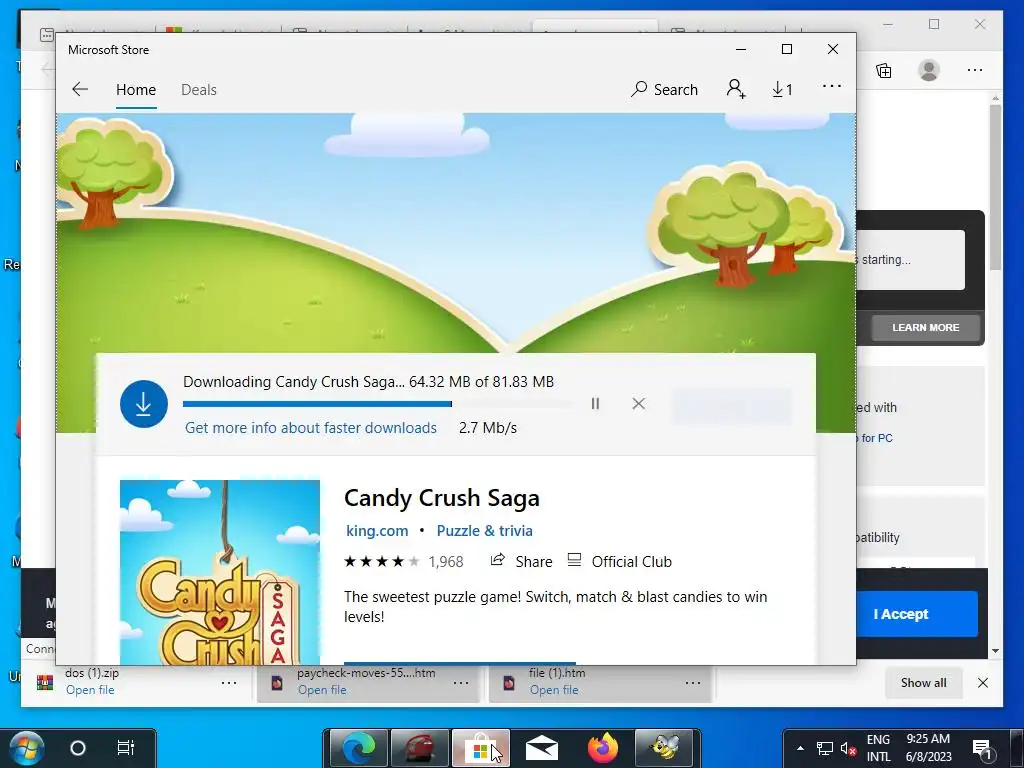The width and height of the screenshot is (1024, 768).
Task: Open the Windows Start button
Action: click(27, 748)
